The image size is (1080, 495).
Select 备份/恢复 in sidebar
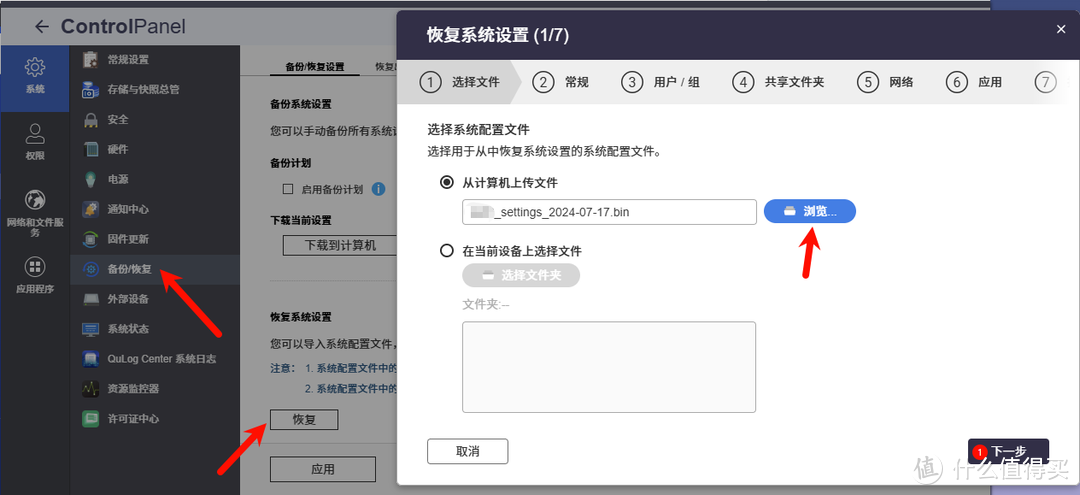pyautogui.click(x=155, y=269)
